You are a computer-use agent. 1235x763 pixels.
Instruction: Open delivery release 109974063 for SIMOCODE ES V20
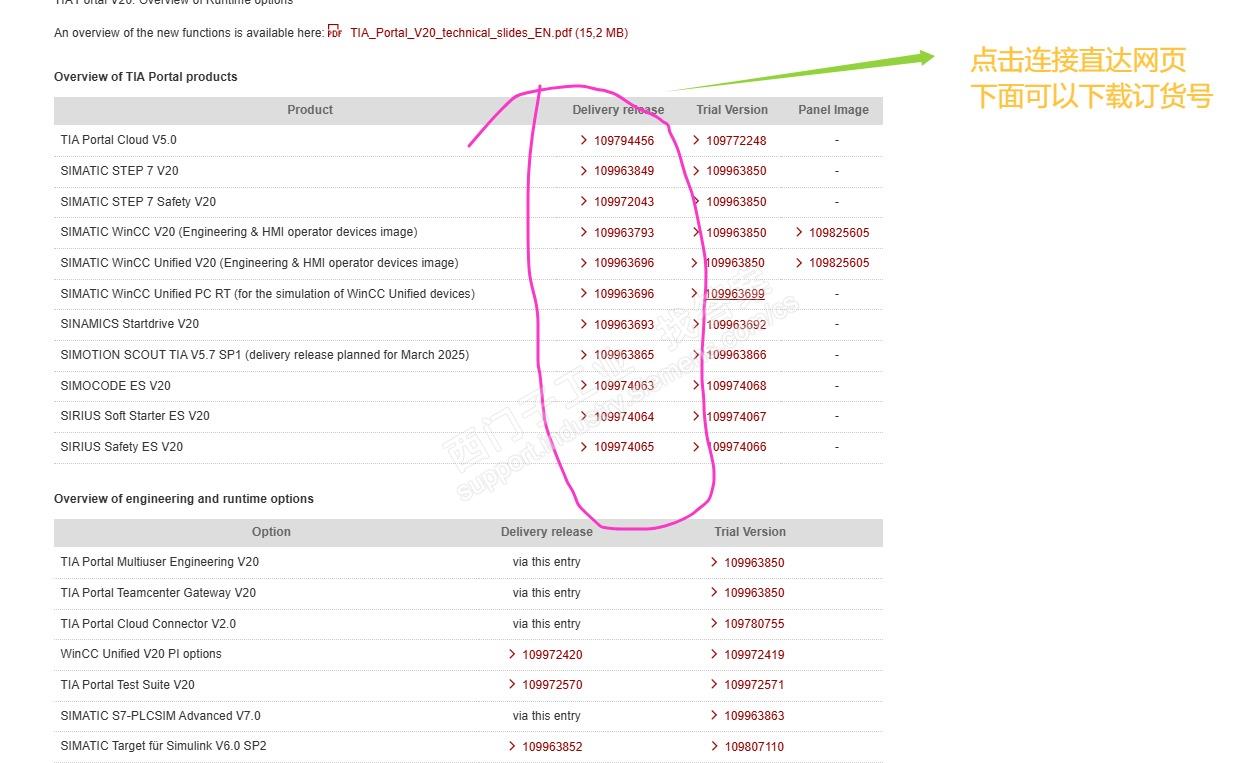[624, 386]
